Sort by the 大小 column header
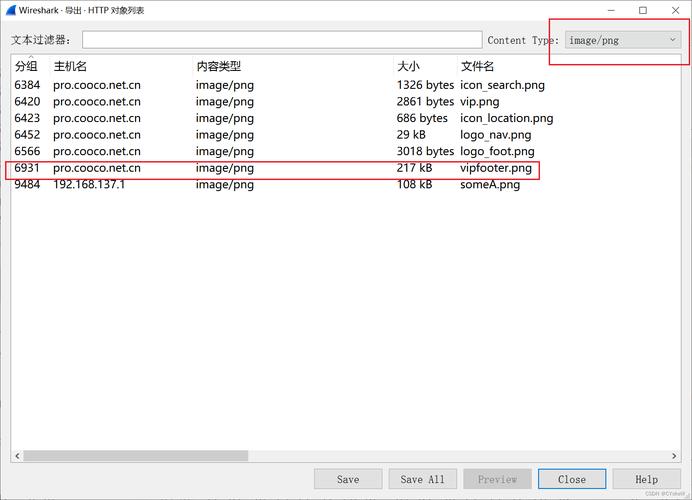692x500 pixels. 408,66
